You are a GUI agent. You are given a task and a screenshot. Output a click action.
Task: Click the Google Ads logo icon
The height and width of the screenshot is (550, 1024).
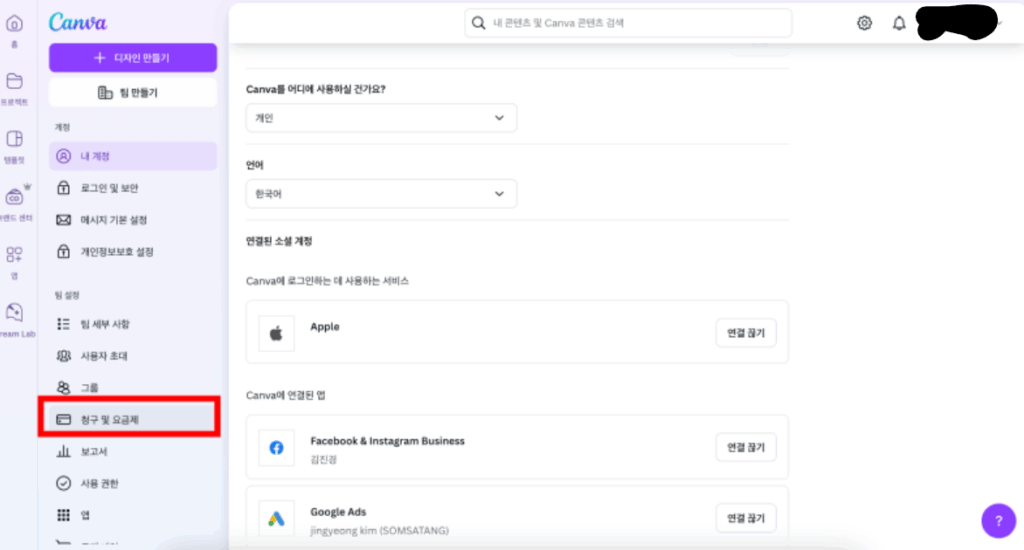276,519
